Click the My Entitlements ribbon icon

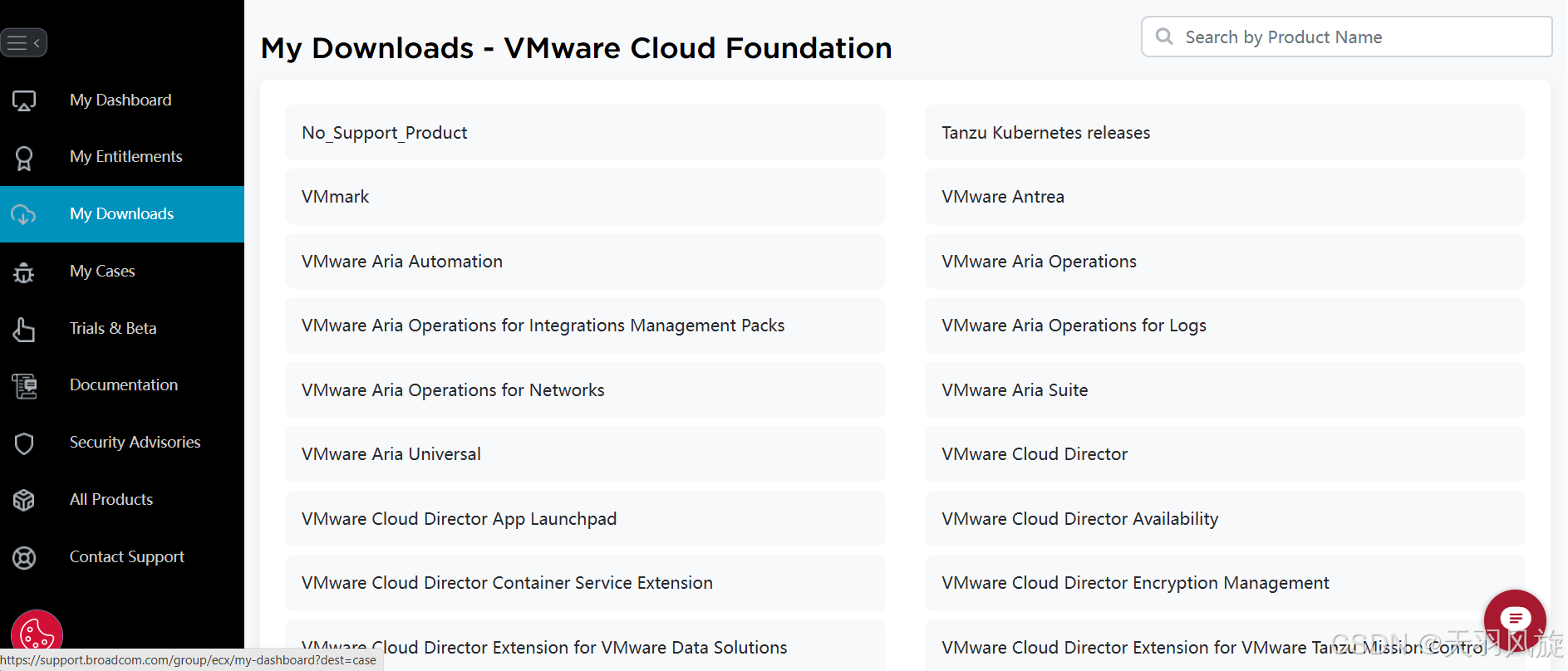[24, 158]
